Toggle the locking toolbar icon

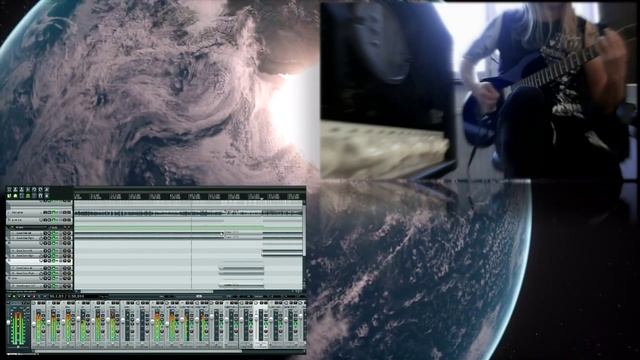(x=47, y=196)
